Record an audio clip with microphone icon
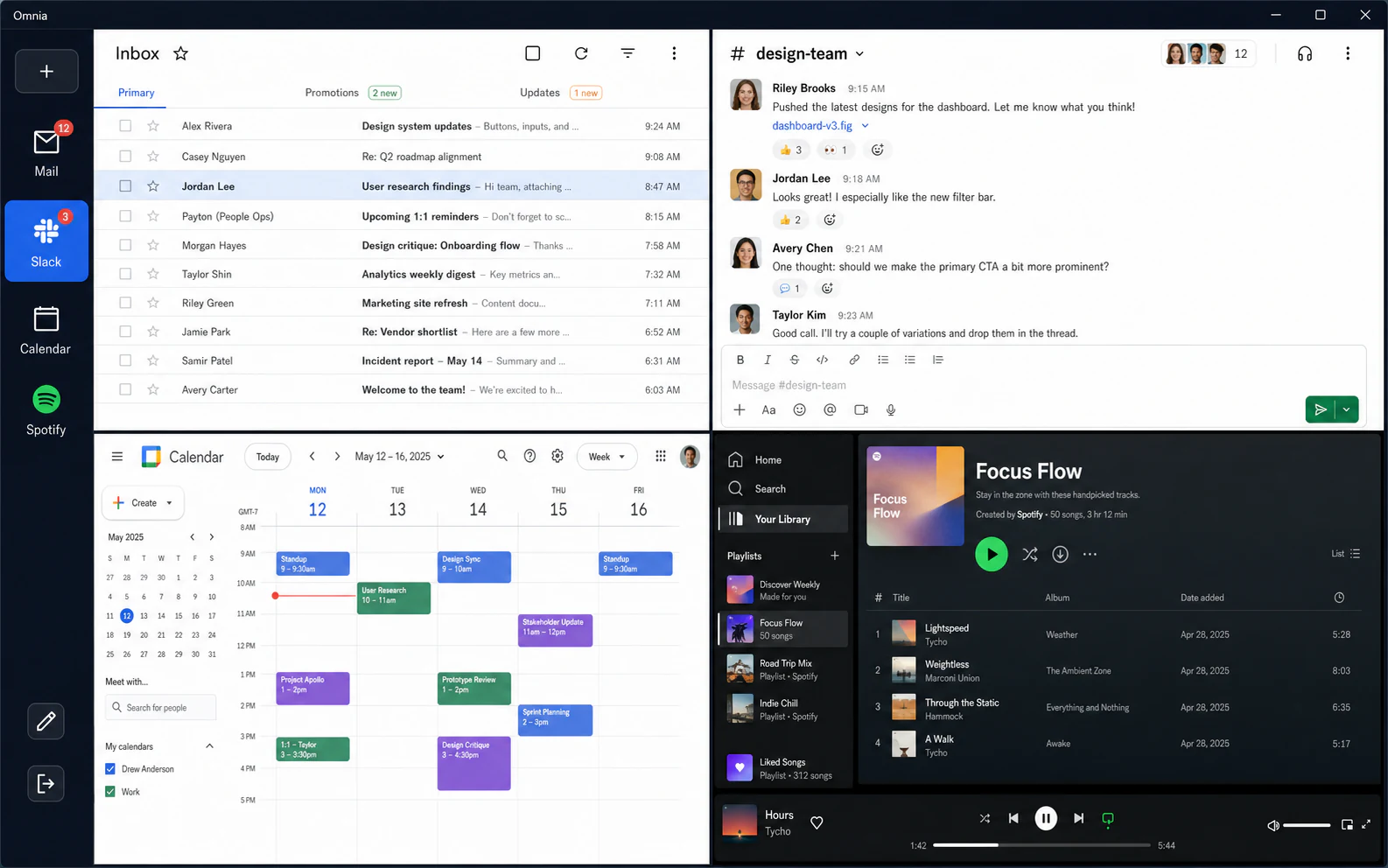This screenshot has width=1388, height=868. point(891,409)
